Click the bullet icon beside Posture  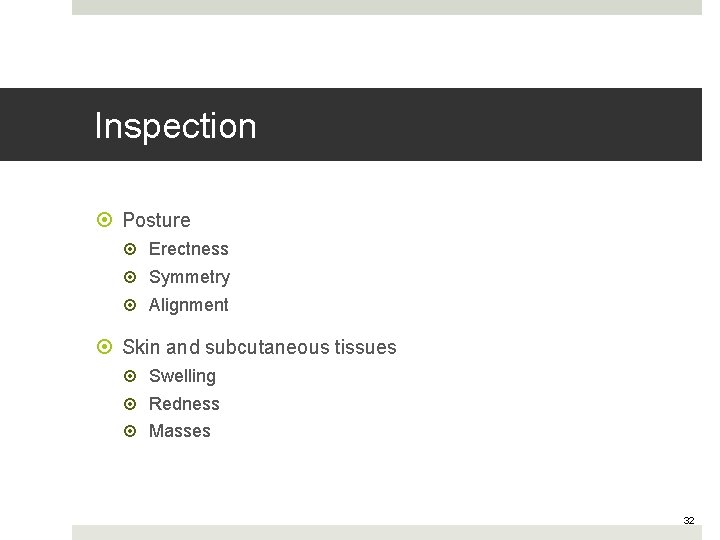(105, 219)
